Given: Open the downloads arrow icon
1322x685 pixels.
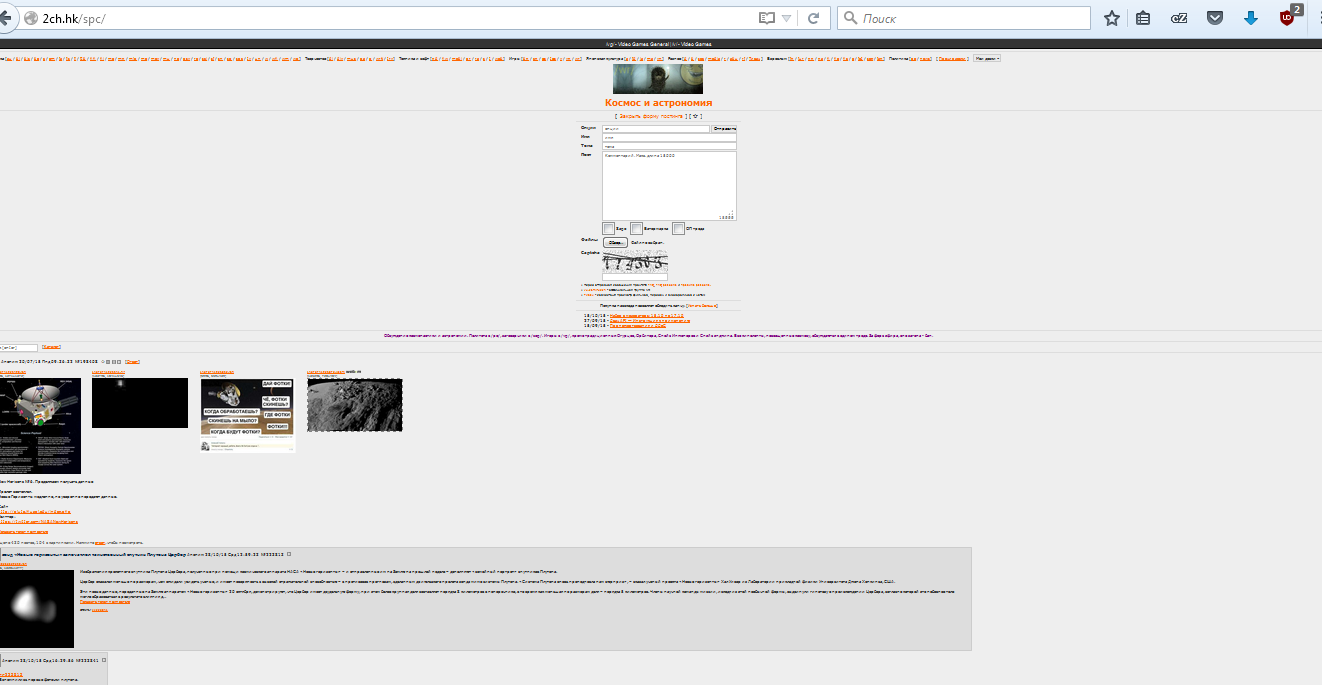Looking at the screenshot, I should click(x=1250, y=18).
